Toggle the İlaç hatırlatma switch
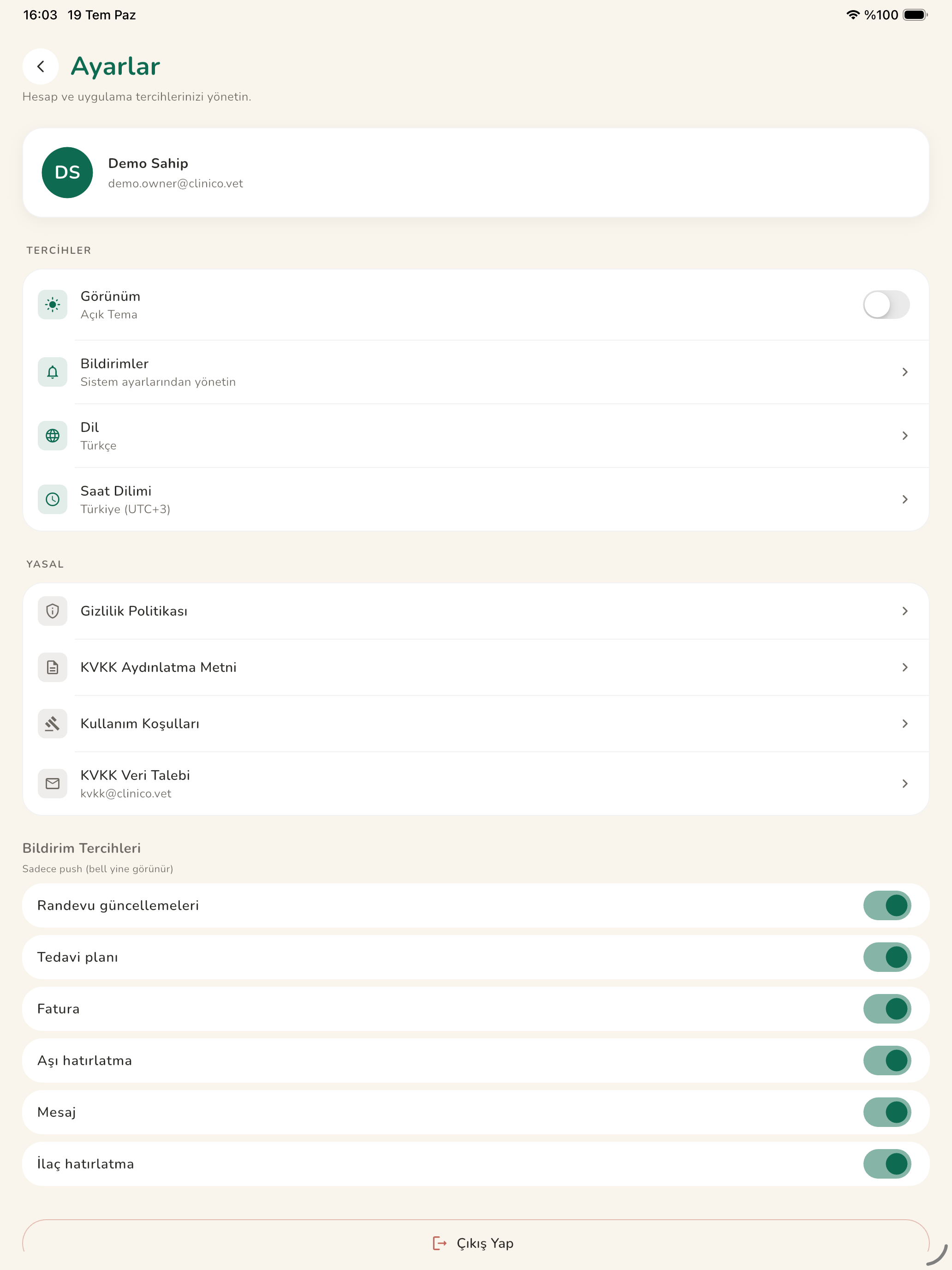 pyautogui.click(x=887, y=1164)
